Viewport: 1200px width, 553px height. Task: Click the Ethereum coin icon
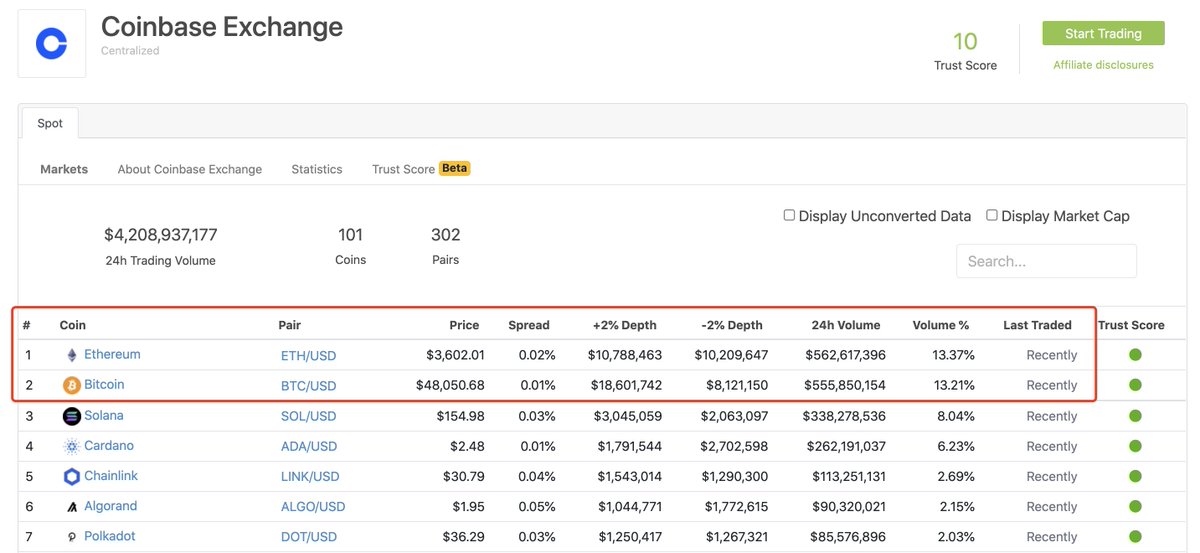tap(71, 355)
